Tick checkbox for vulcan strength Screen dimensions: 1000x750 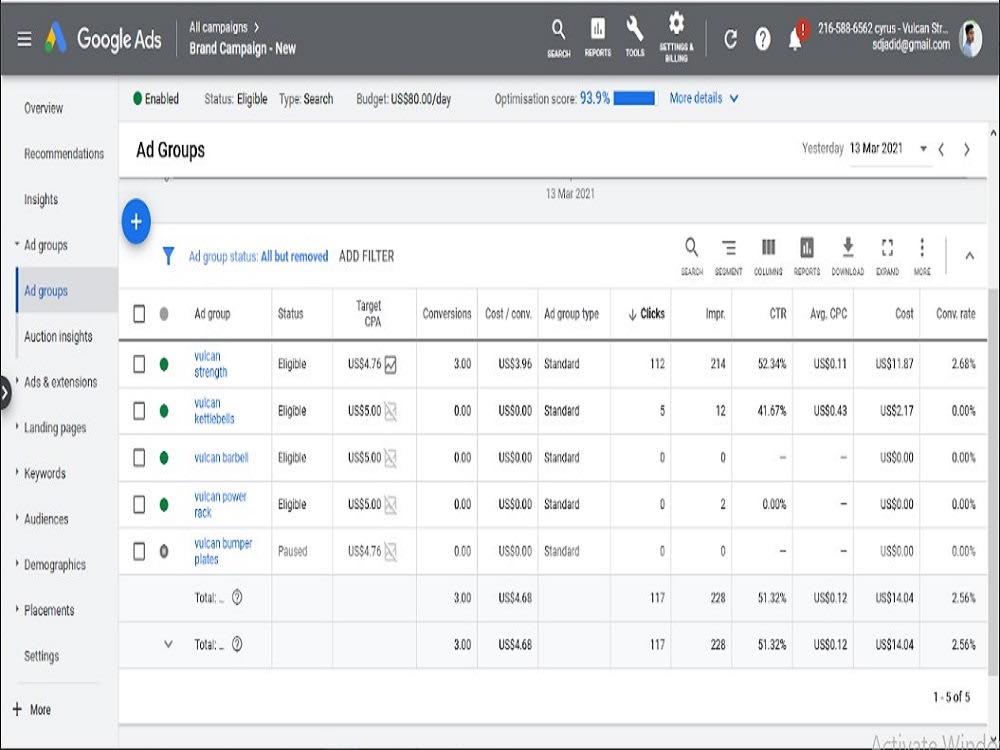139,364
